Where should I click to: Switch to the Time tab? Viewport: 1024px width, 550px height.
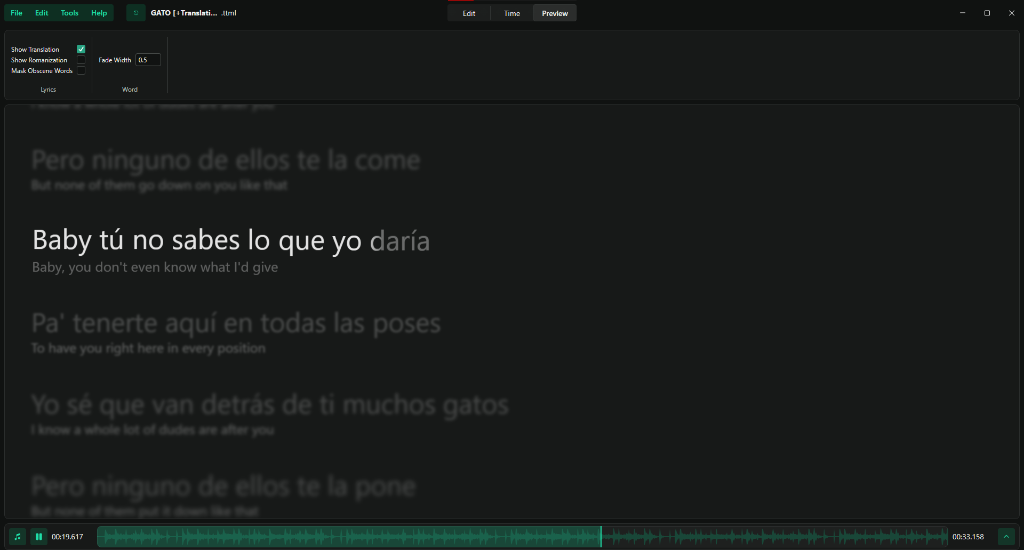point(512,13)
